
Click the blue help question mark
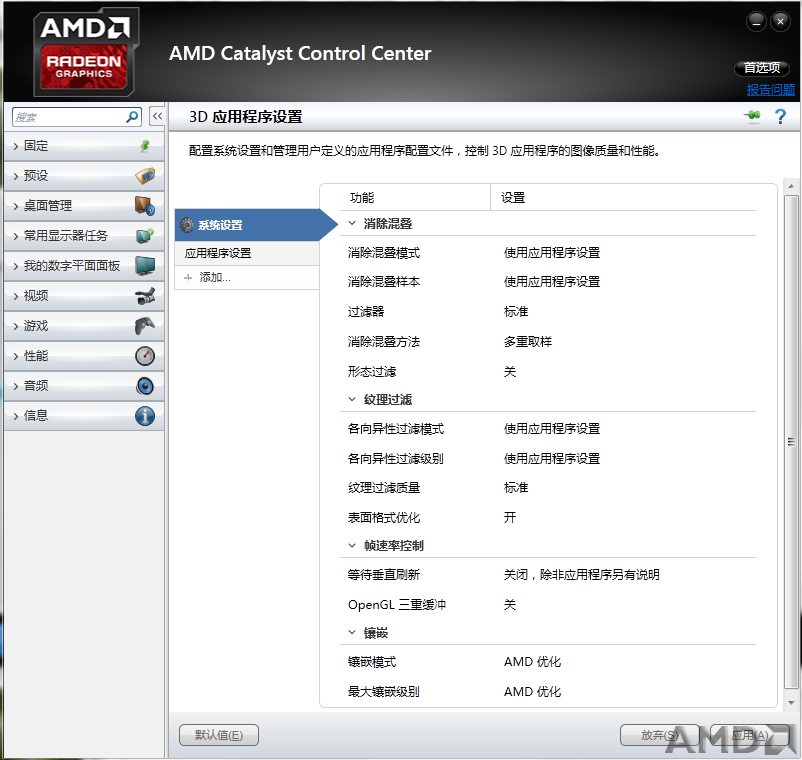tap(780, 117)
